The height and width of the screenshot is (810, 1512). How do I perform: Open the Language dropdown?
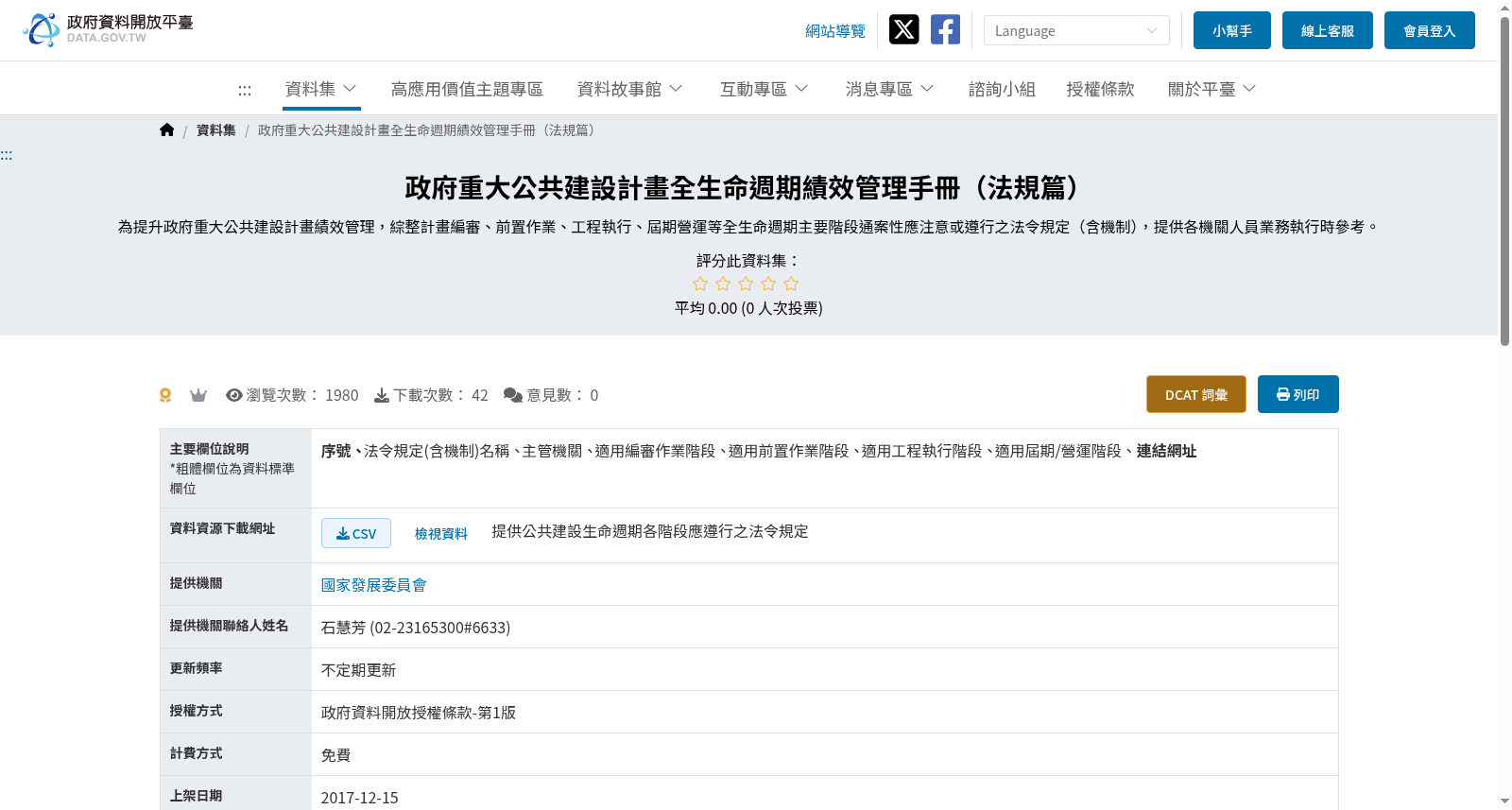[x=1076, y=30]
